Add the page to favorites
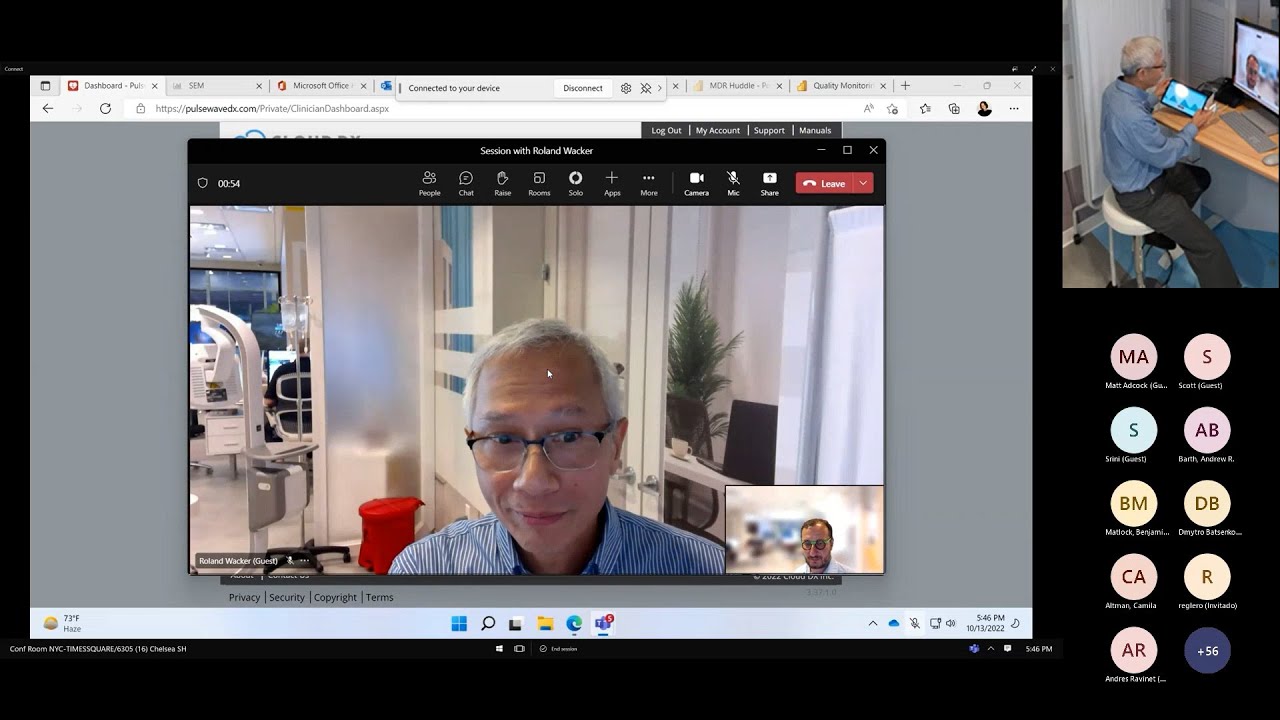1280x720 pixels. (x=892, y=108)
